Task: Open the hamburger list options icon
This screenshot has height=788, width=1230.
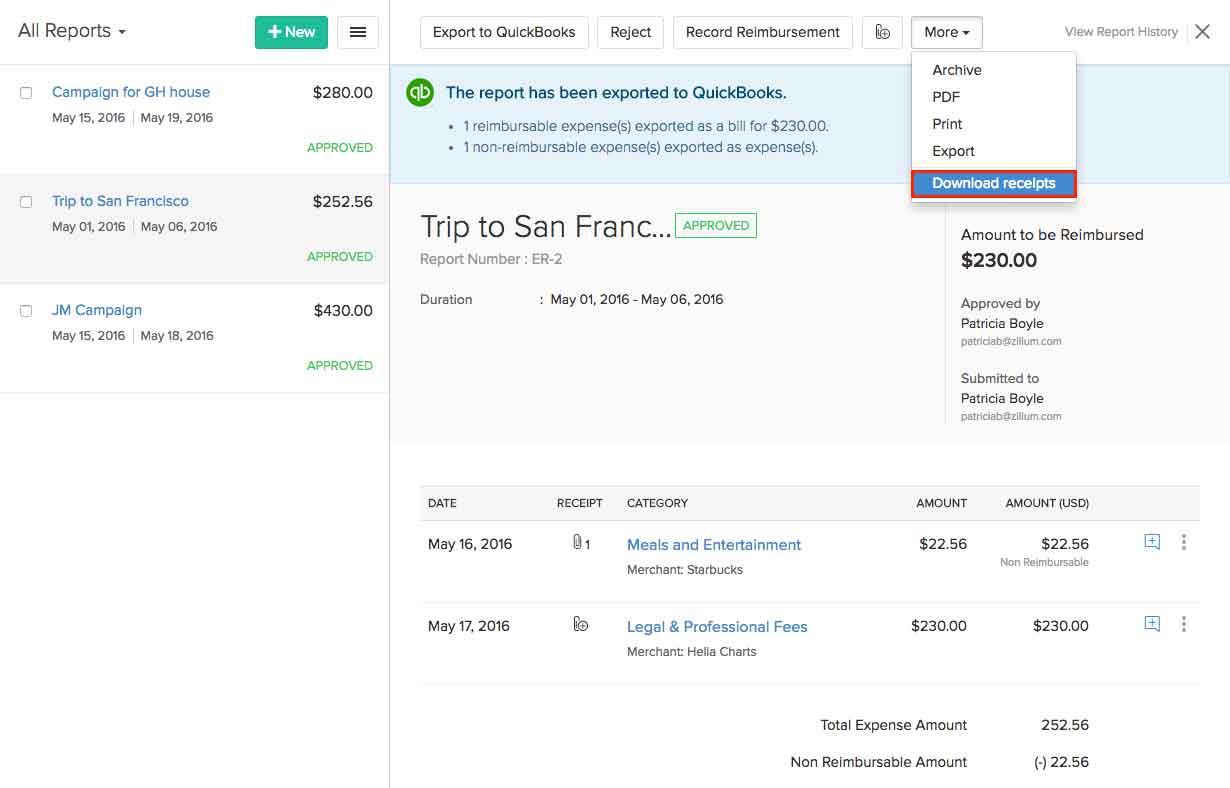Action: [x=357, y=32]
